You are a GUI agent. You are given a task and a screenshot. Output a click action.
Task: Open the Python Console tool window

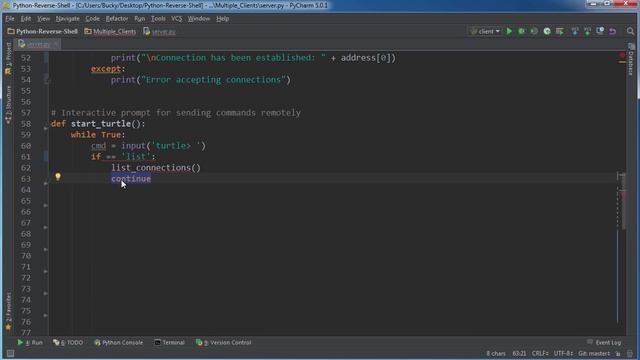point(118,342)
